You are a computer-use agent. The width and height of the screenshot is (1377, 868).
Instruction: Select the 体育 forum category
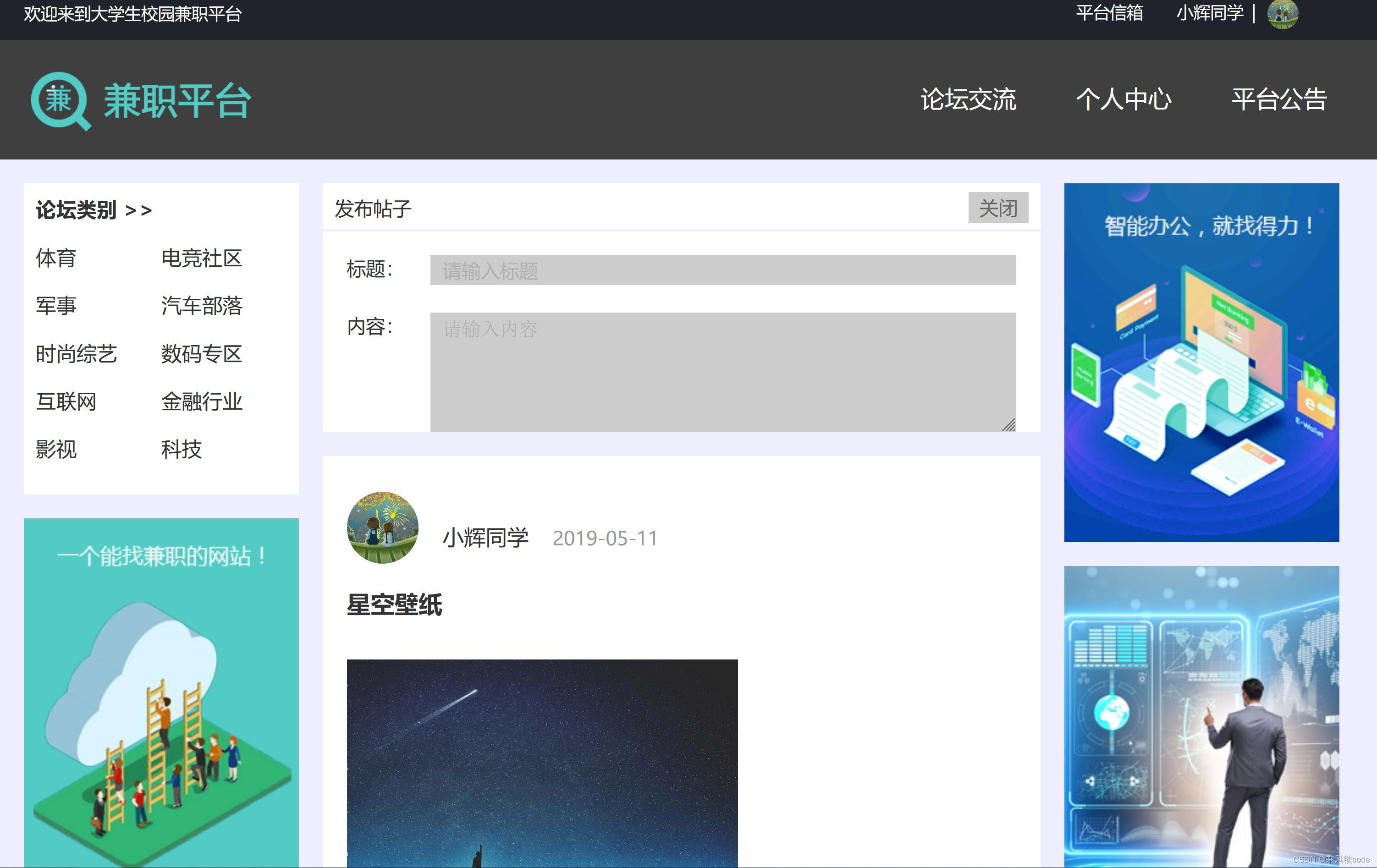point(57,258)
